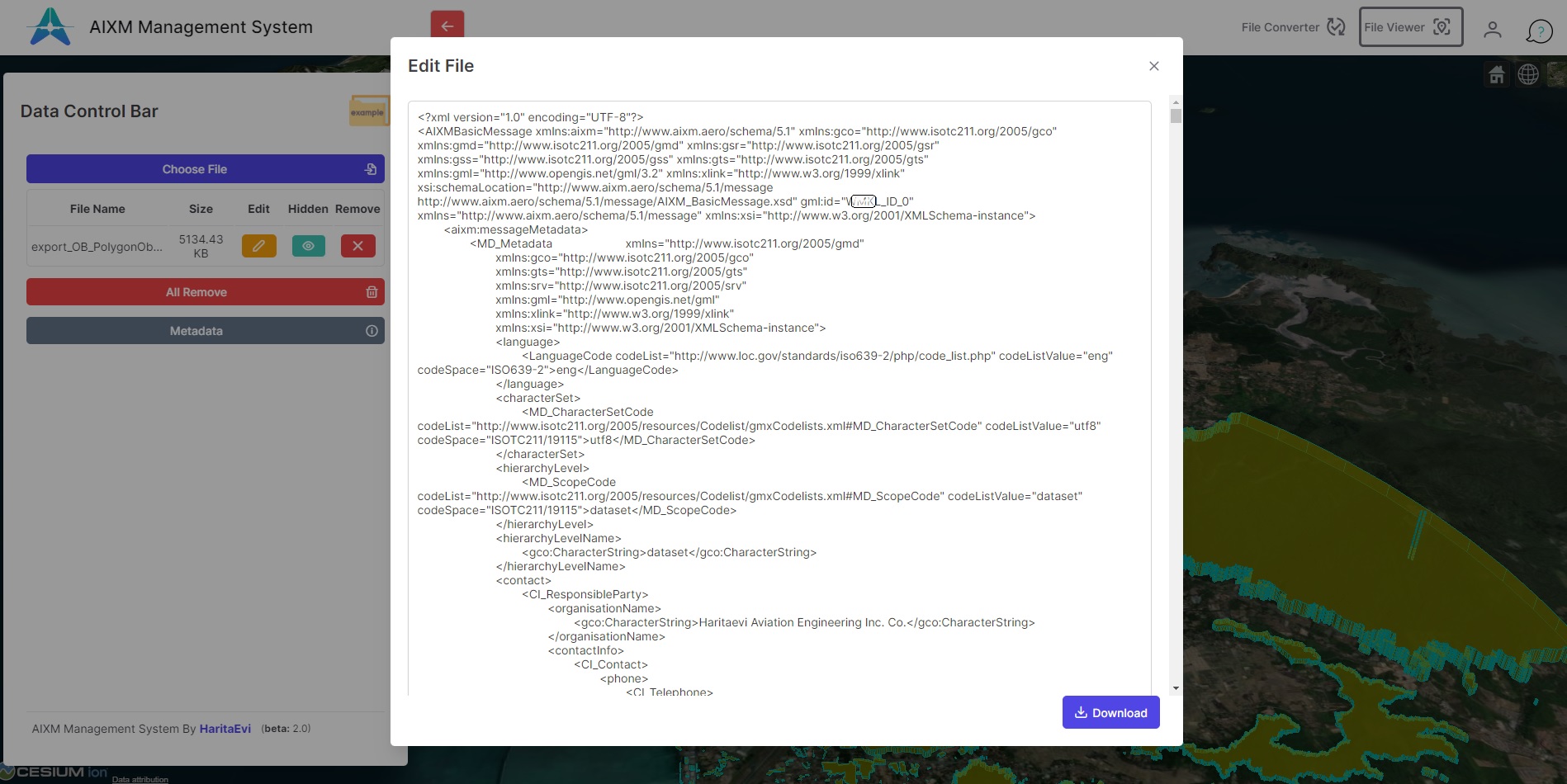
Task: Click the All Remove button
Action: (205, 292)
